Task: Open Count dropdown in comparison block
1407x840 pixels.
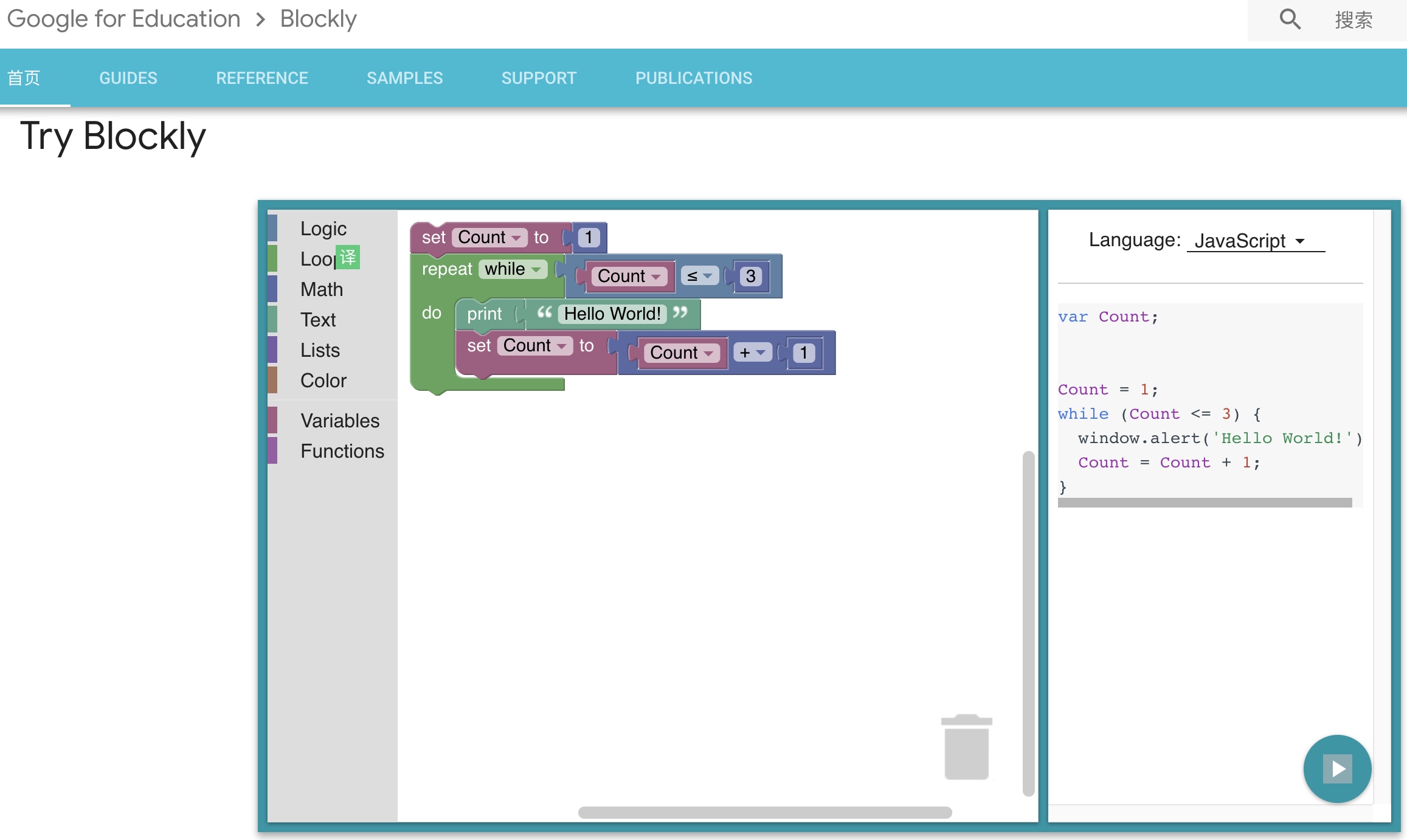Action: [629, 276]
